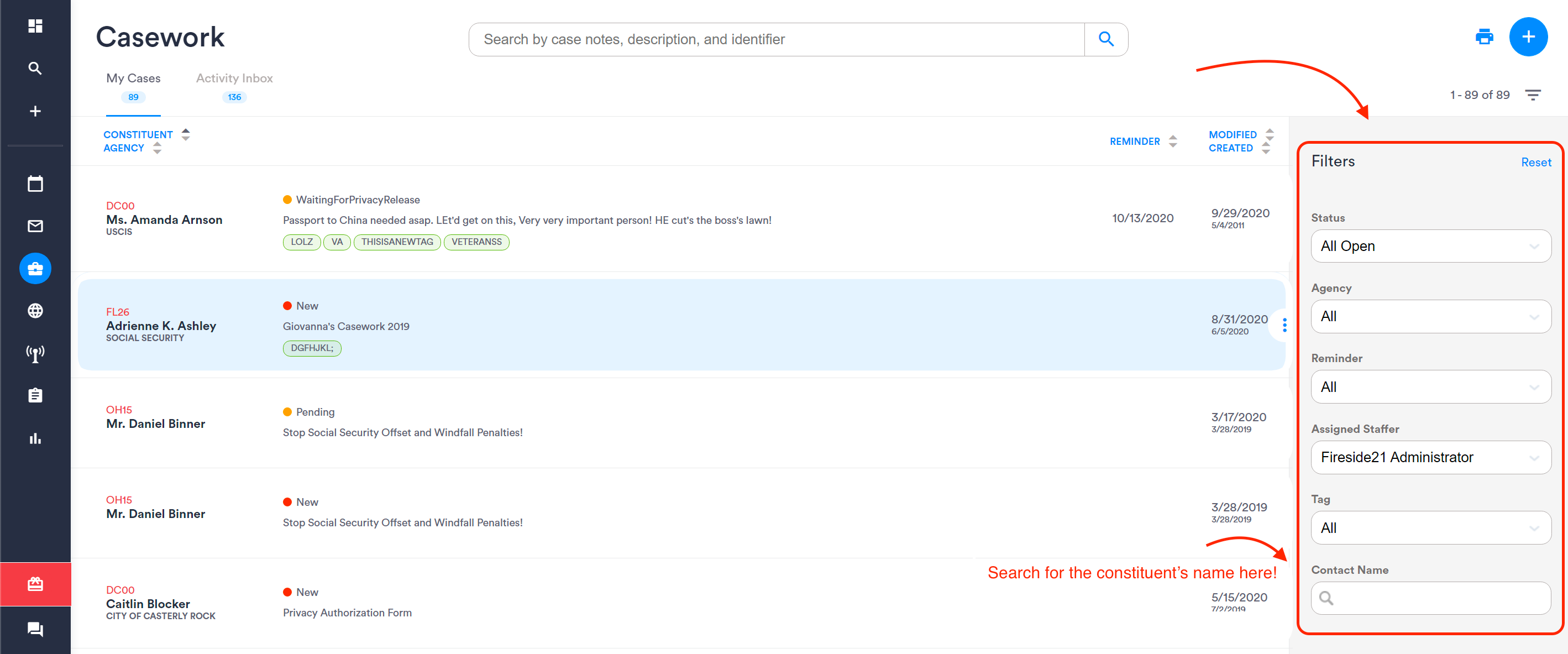The image size is (1568, 654).
Task: Click the blue plus add case button
Action: pyautogui.click(x=1528, y=37)
